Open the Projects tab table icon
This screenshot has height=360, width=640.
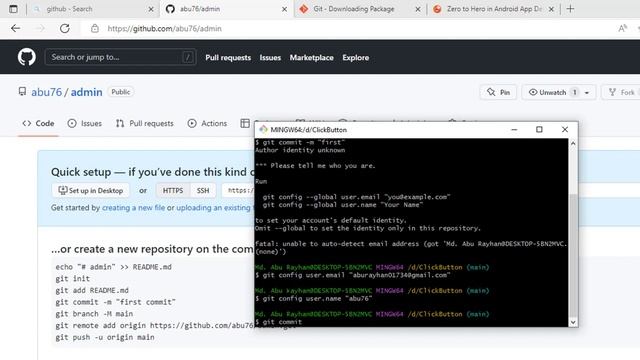tap(245, 123)
